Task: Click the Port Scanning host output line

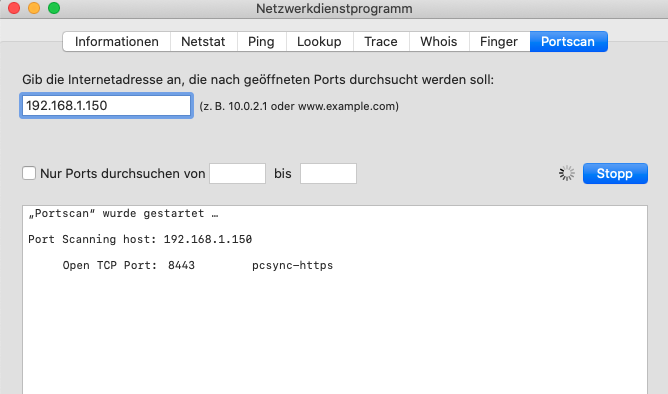Action: (x=140, y=239)
